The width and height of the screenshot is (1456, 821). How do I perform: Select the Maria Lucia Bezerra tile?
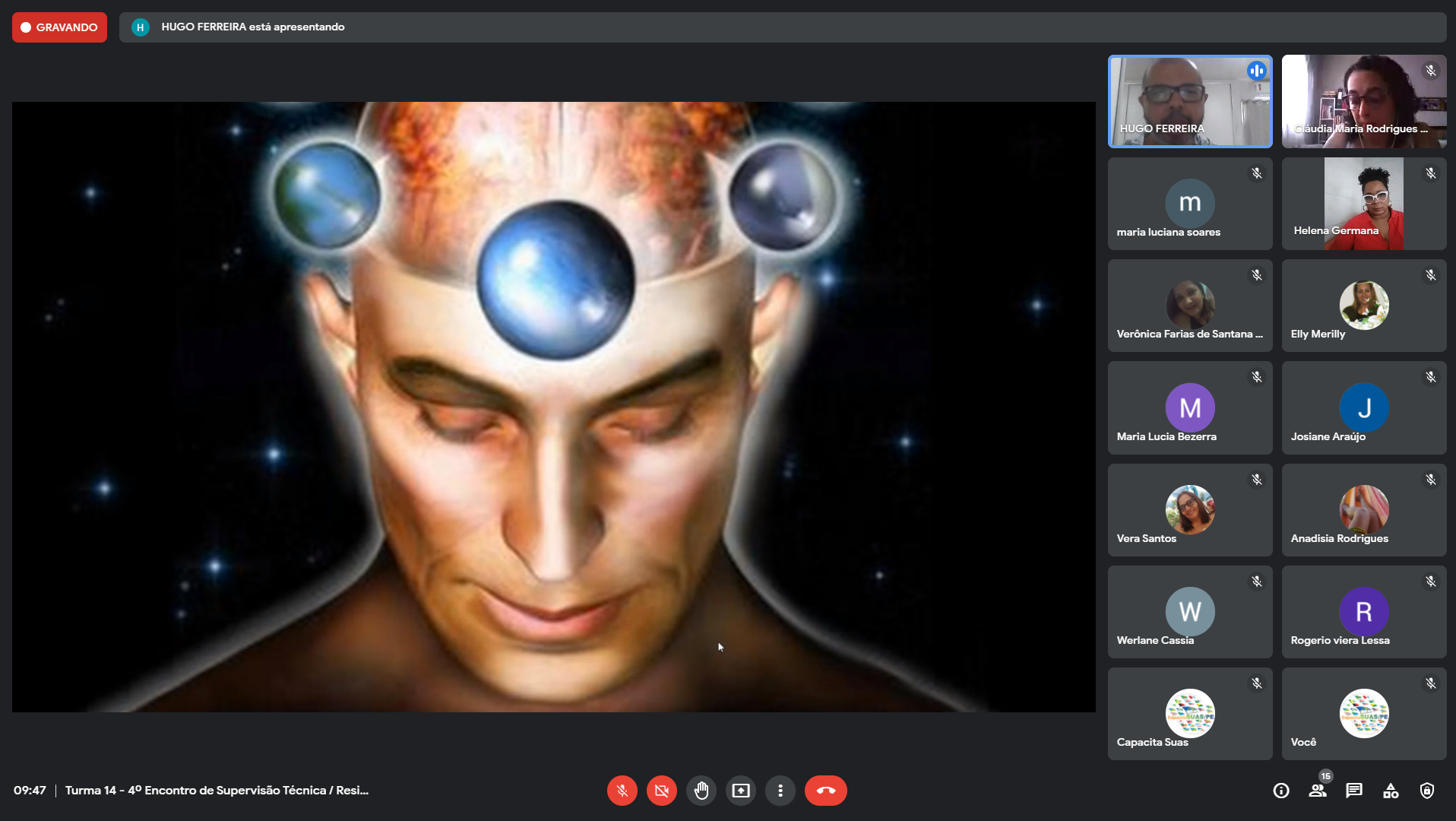pyautogui.click(x=1189, y=408)
